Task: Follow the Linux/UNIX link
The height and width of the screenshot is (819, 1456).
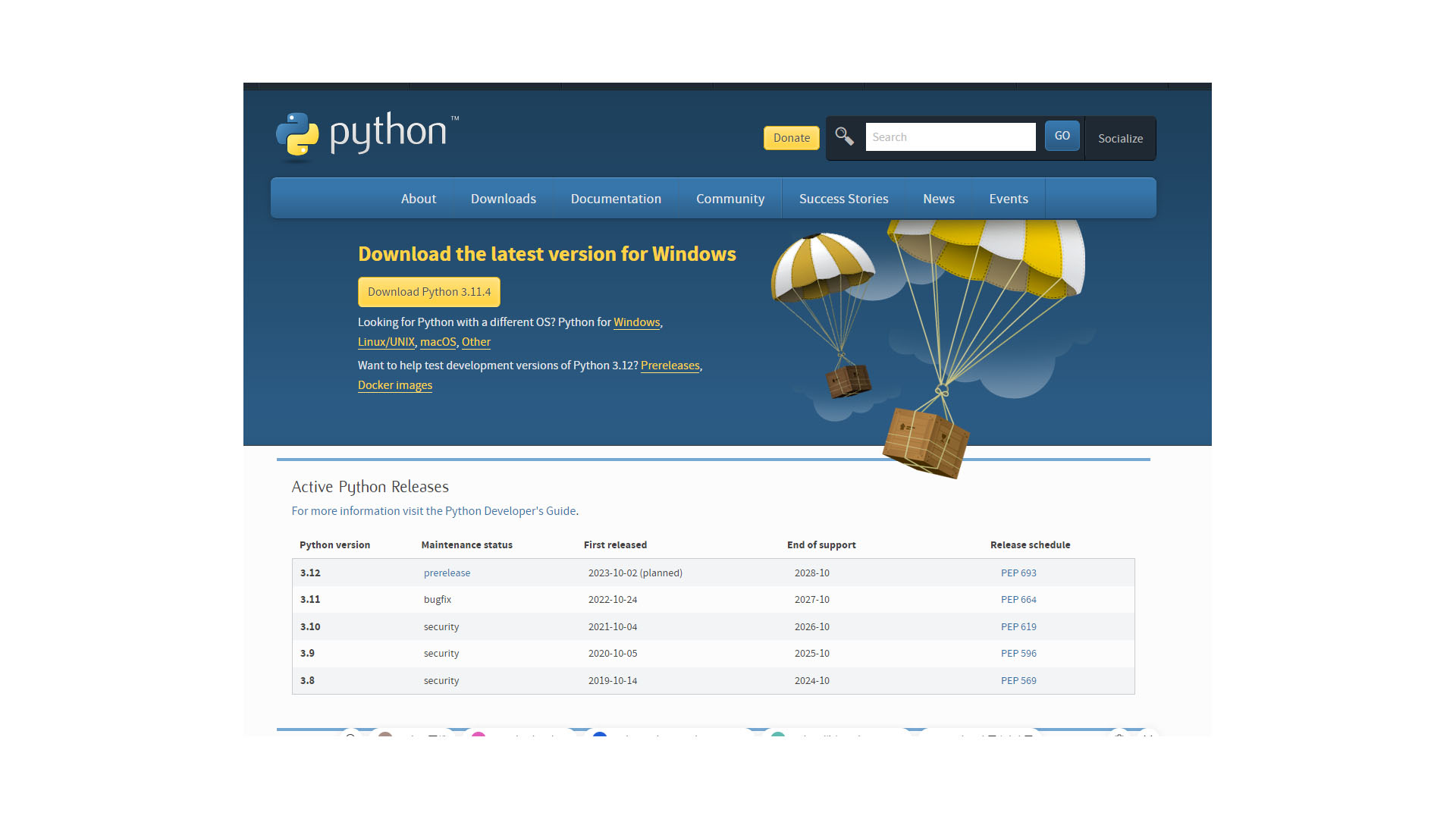Action: click(x=386, y=342)
